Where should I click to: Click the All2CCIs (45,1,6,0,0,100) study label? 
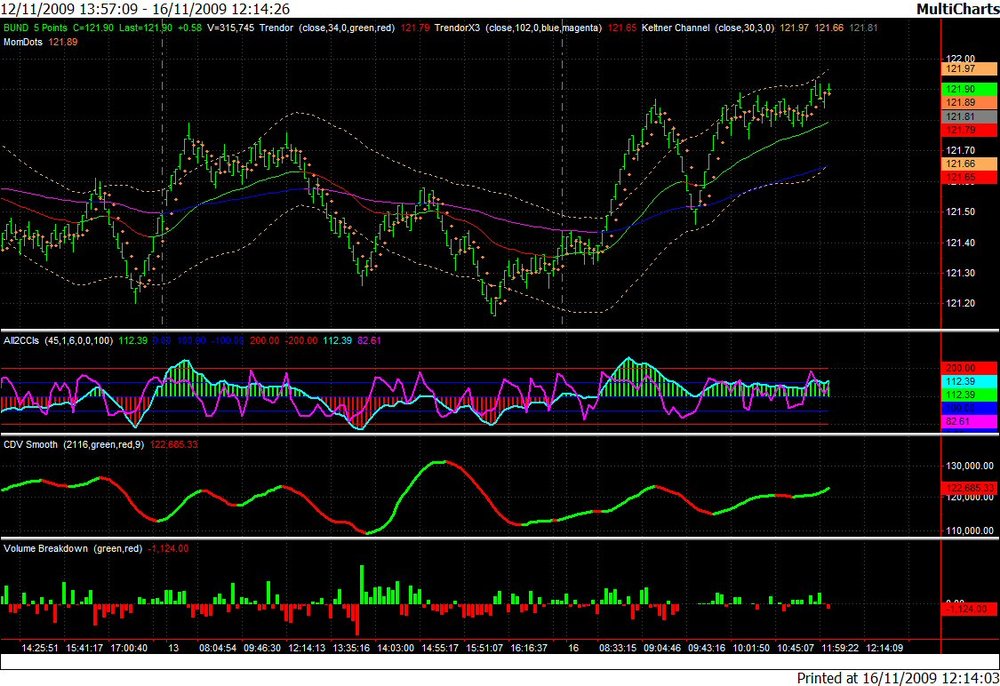pyautogui.click(x=58, y=340)
